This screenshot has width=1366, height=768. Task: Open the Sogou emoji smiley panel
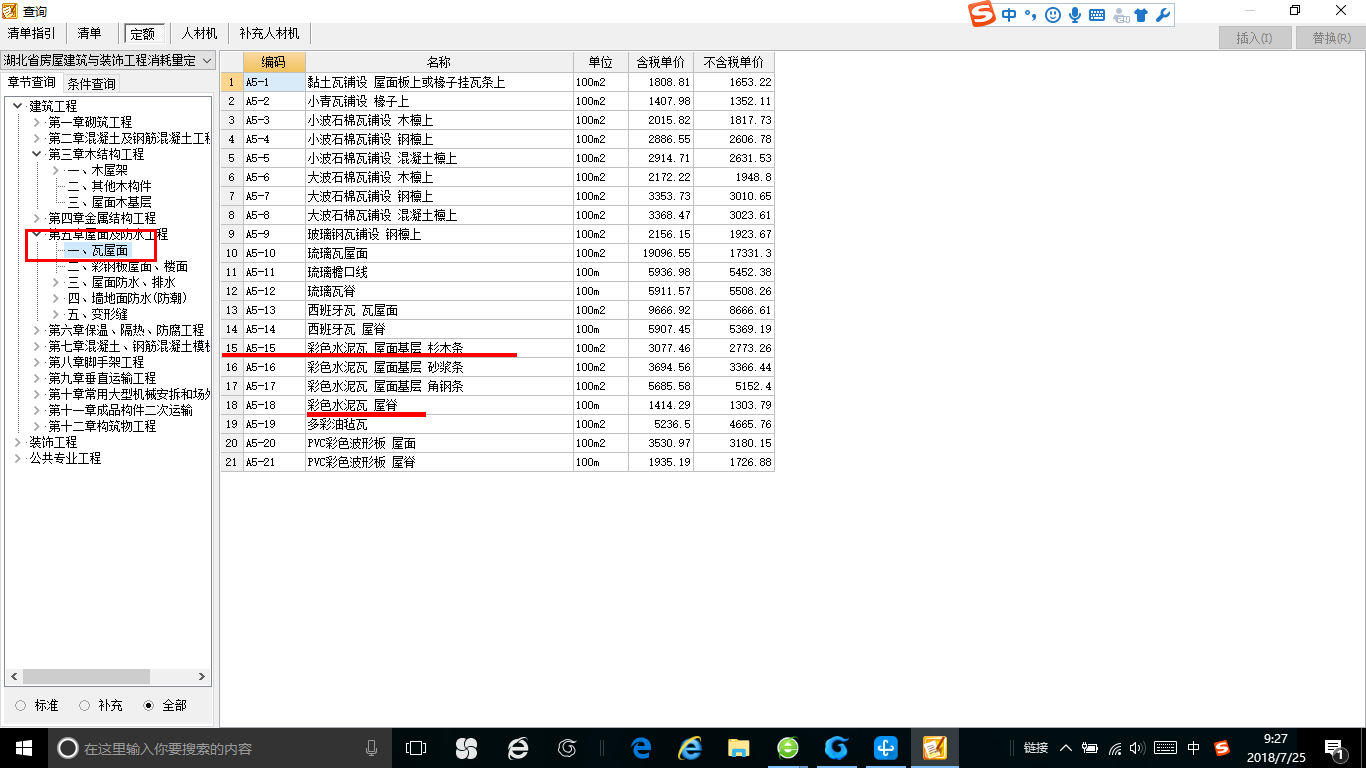tap(1053, 15)
